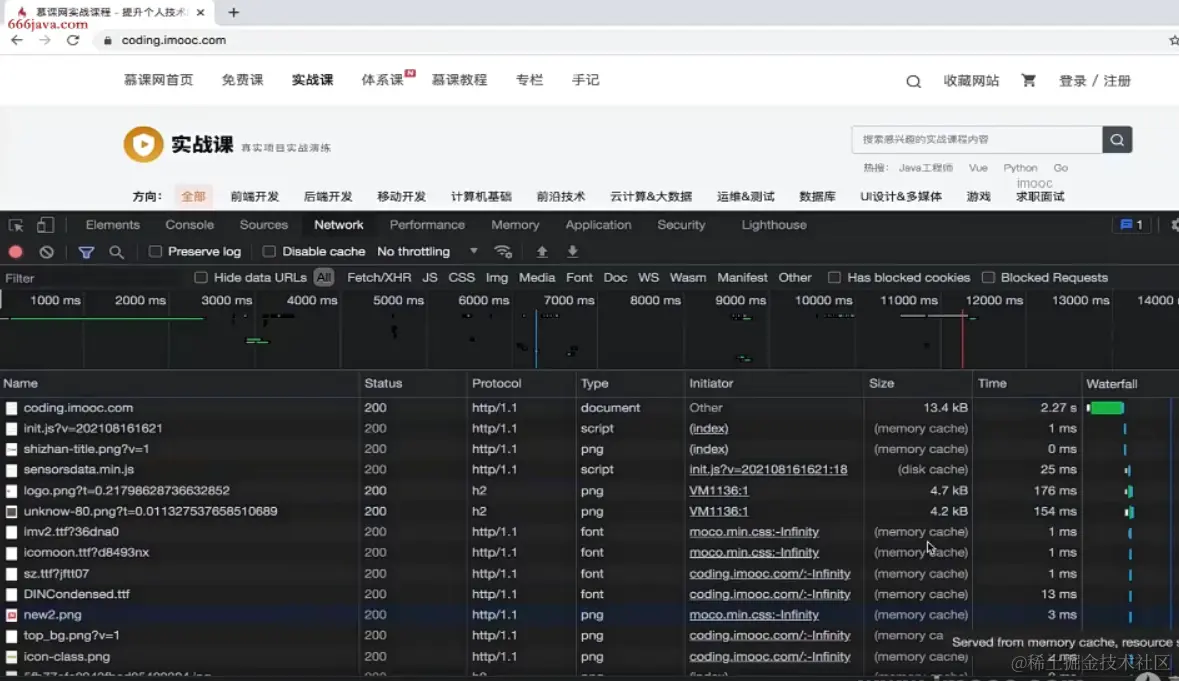Click the red load line in timeline overview

pos(962,338)
